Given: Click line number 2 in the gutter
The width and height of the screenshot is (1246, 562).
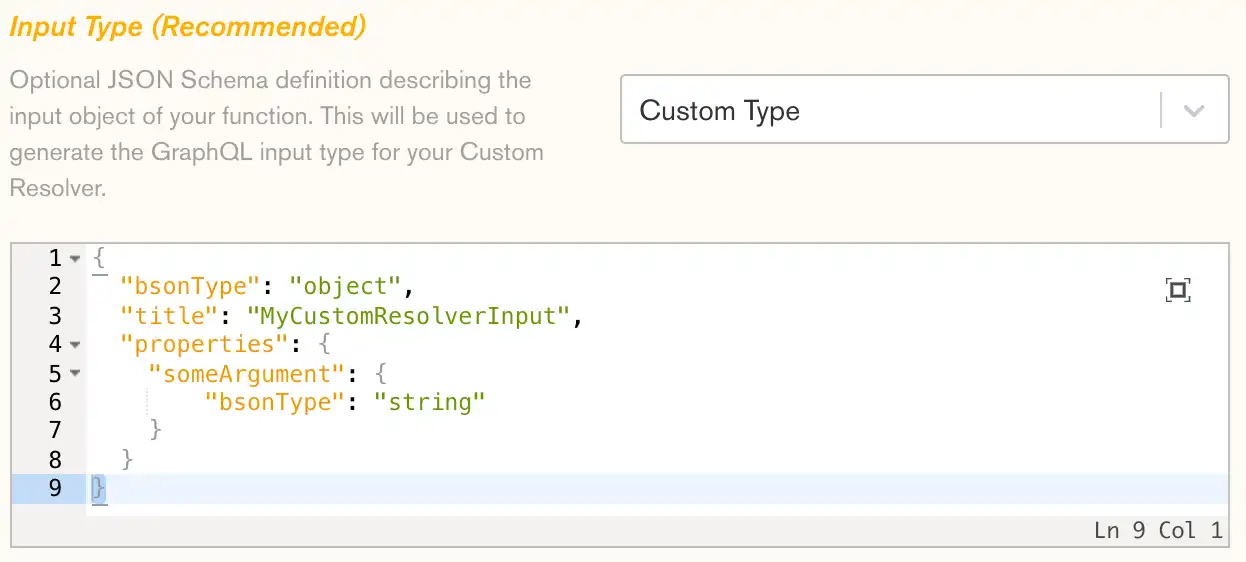Looking at the screenshot, I should (54, 287).
